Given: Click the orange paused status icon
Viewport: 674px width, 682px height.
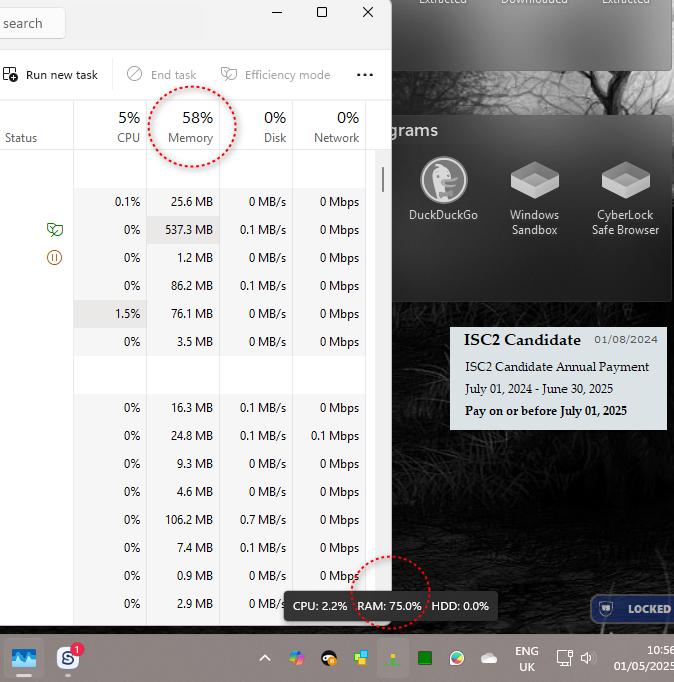Looking at the screenshot, I should (x=54, y=257).
